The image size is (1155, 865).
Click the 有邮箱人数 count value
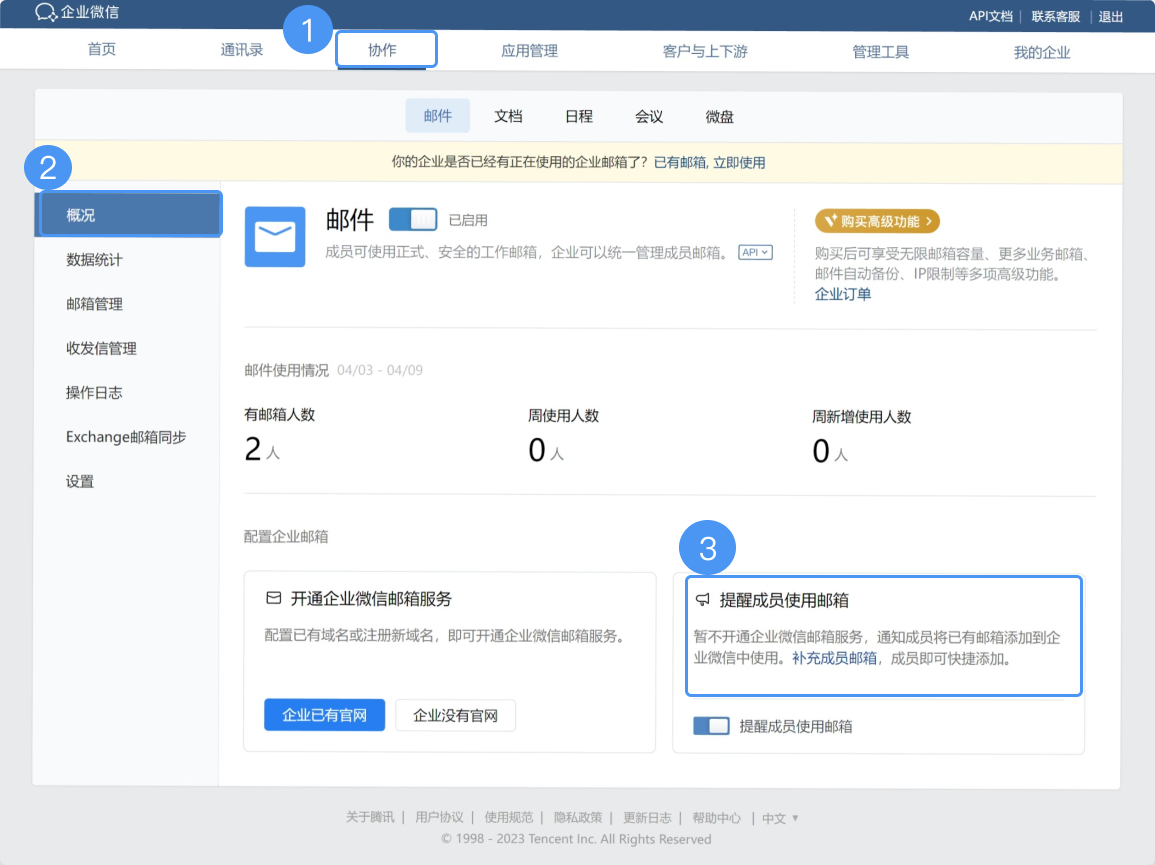(x=253, y=449)
